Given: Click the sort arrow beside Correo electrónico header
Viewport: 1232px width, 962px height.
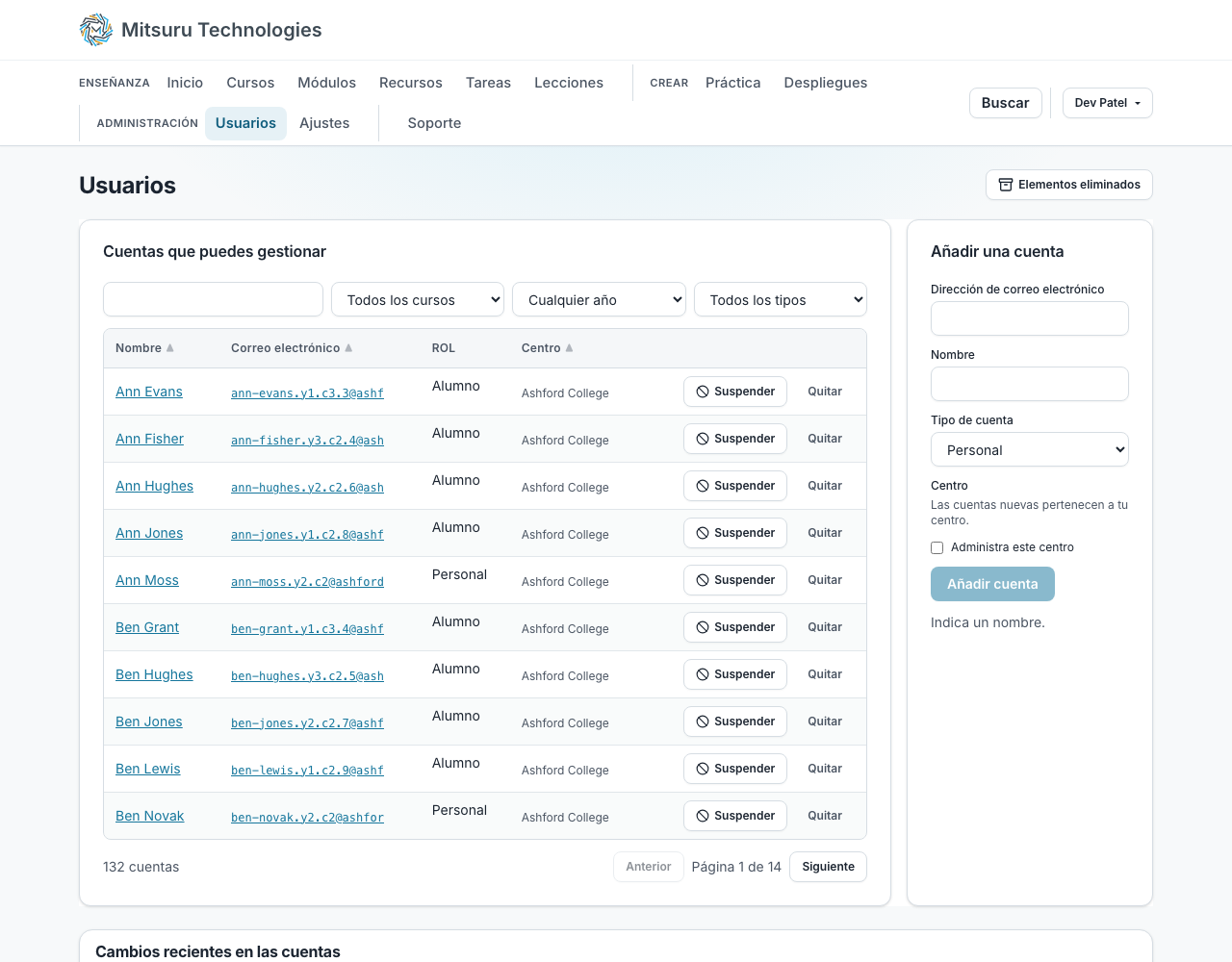Looking at the screenshot, I should coord(348,348).
